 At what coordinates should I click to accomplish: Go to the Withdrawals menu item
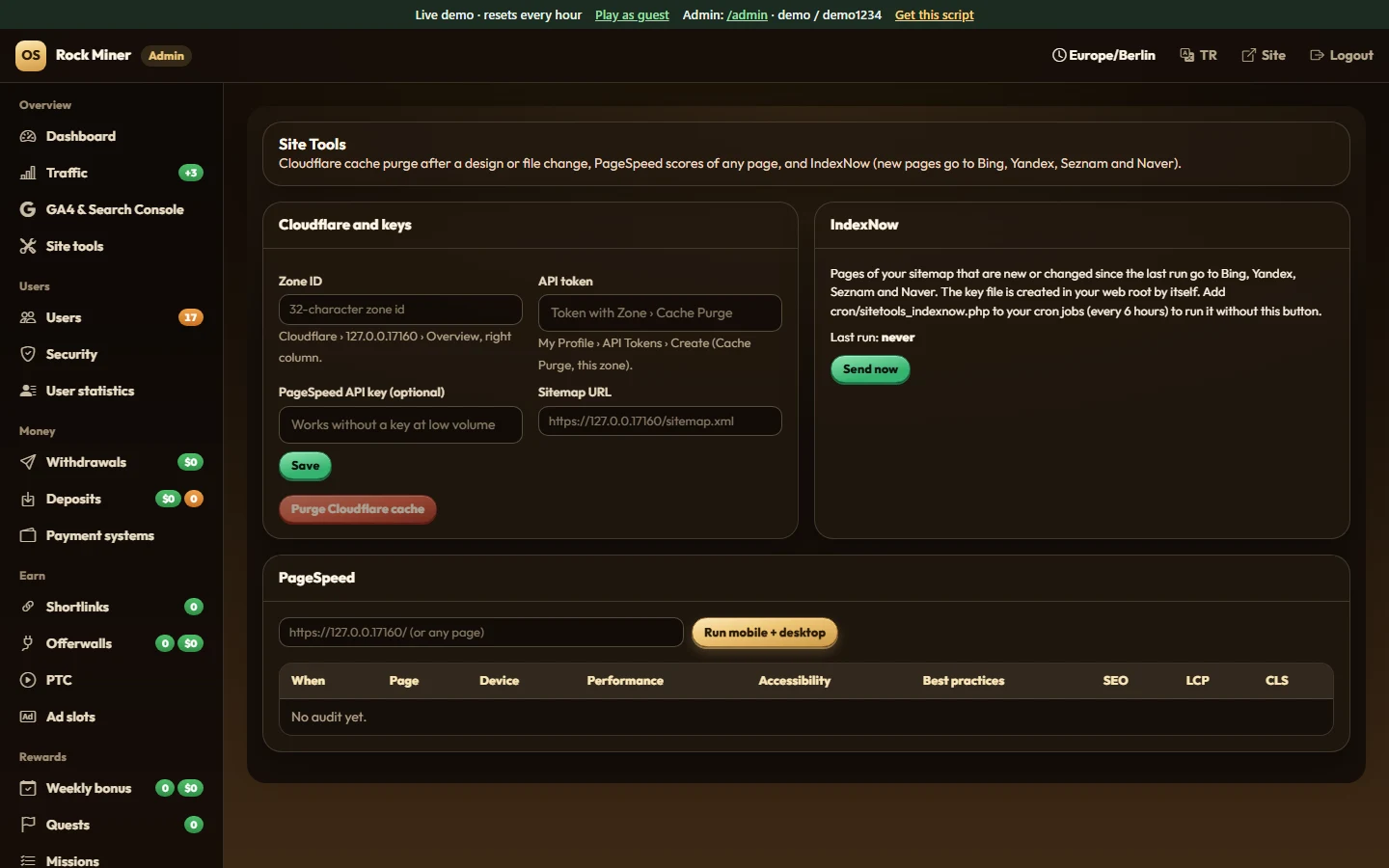112,462
